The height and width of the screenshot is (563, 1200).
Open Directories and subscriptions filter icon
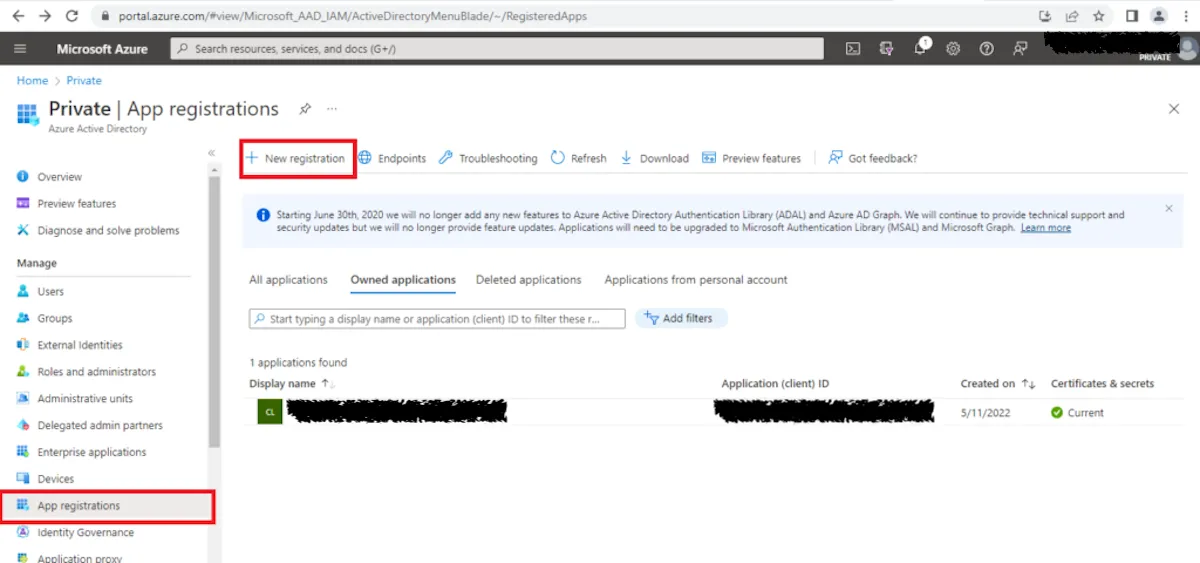point(886,48)
